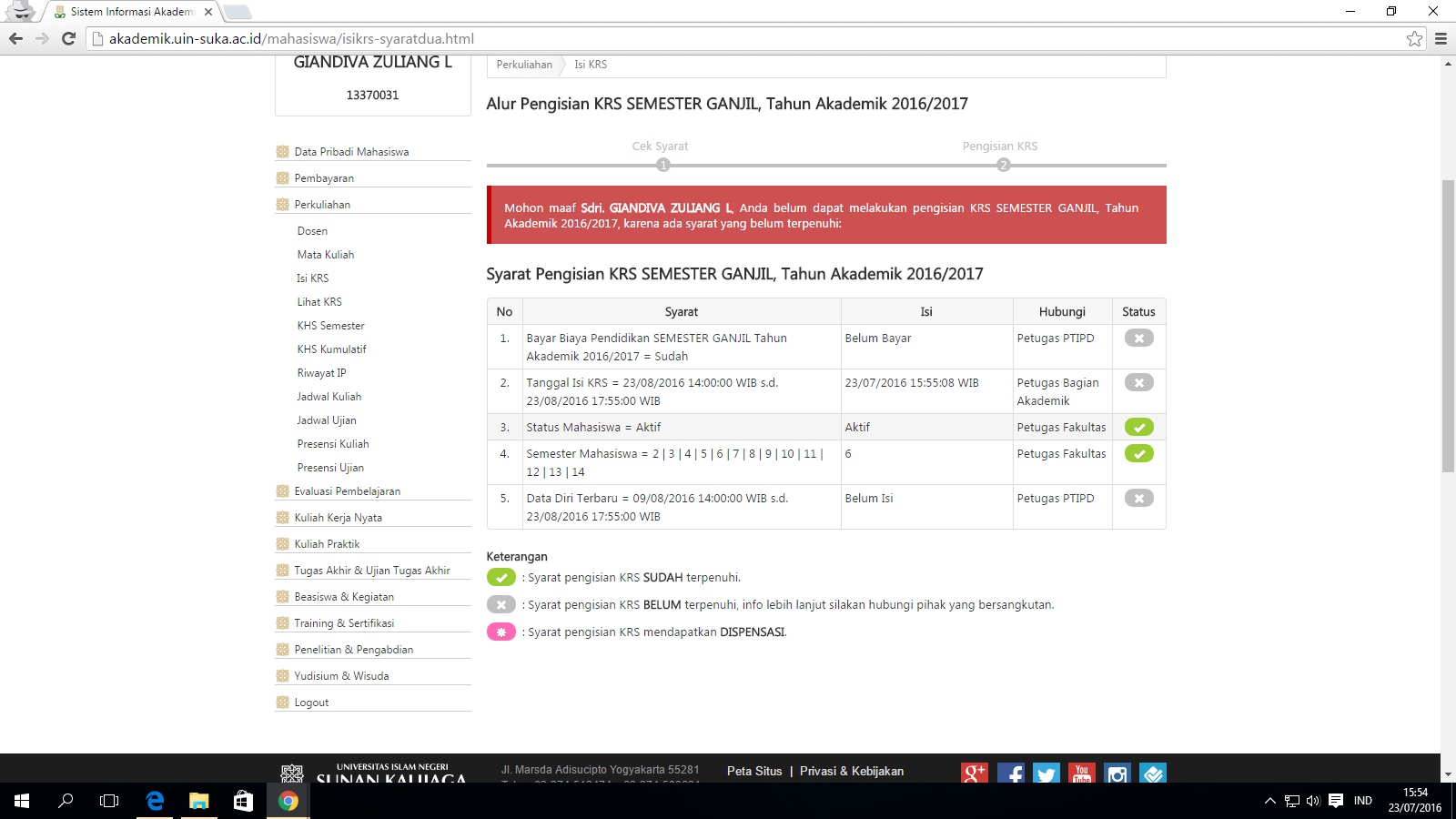Click gray X status for Data Diri Terbaru
This screenshot has width=1456, height=819.
click(1138, 498)
